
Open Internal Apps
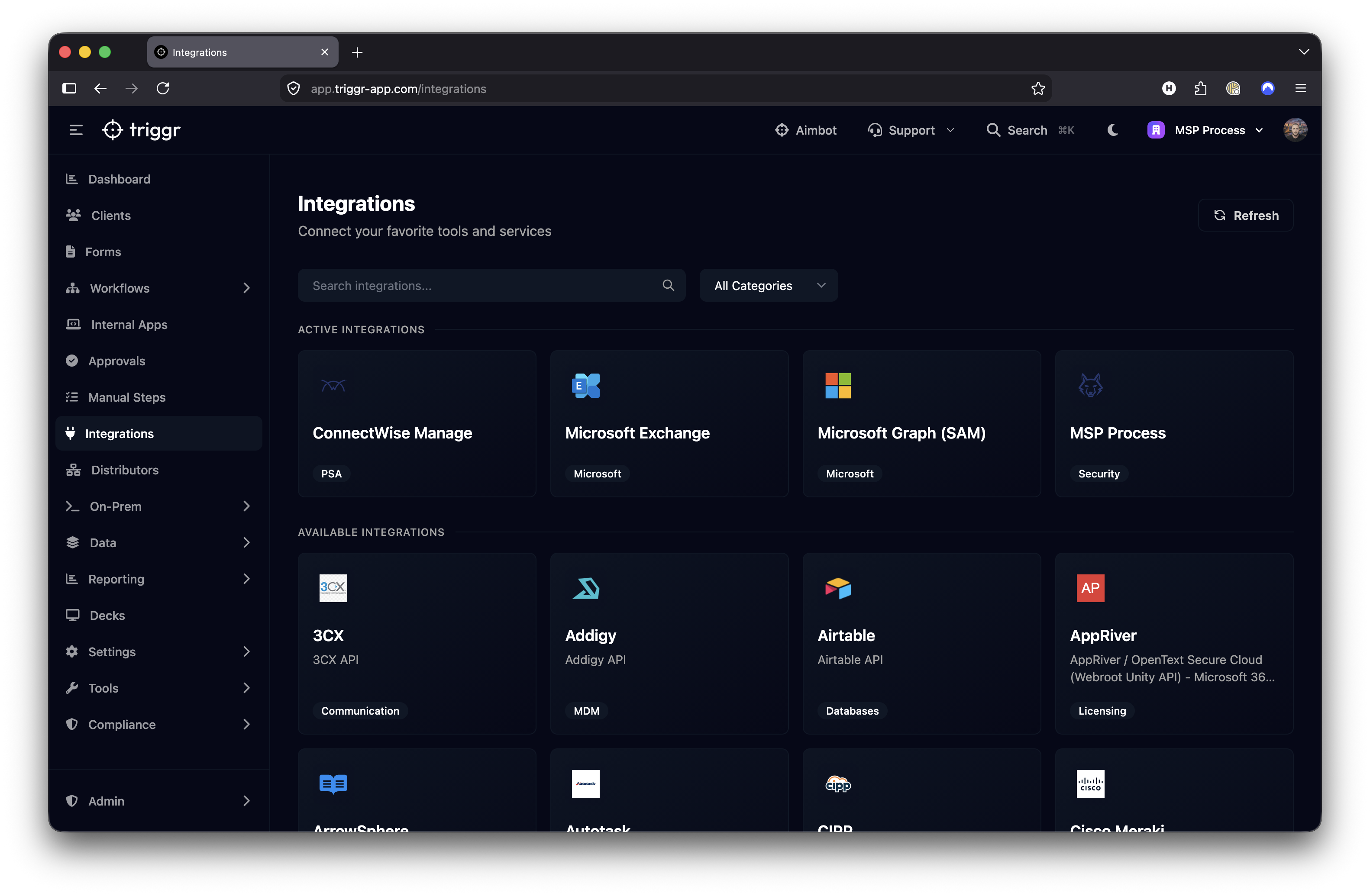tap(159, 325)
